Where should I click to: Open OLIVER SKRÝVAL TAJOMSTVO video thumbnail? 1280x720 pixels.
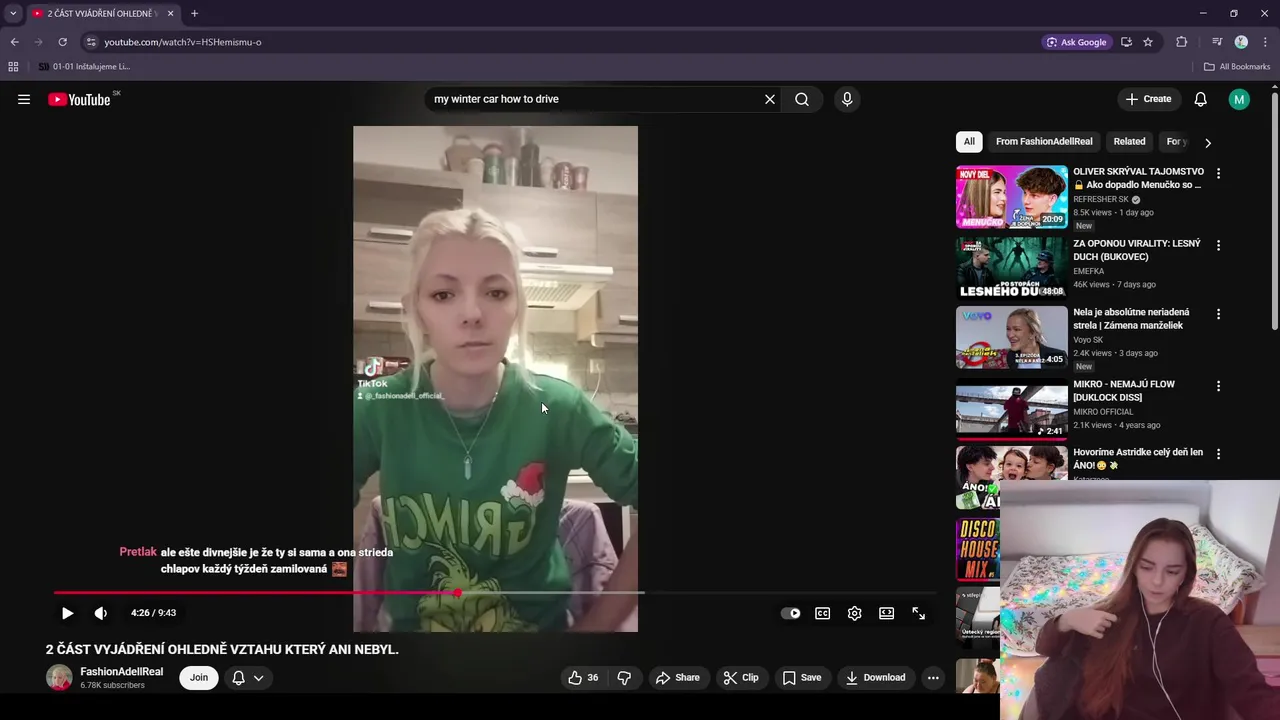[x=1011, y=197]
